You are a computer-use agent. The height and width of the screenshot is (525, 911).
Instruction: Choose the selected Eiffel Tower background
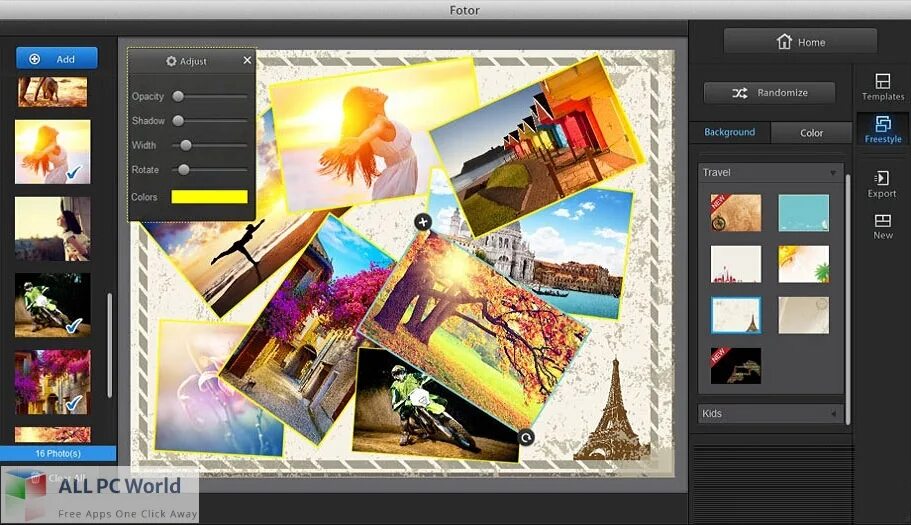(736, 315)
